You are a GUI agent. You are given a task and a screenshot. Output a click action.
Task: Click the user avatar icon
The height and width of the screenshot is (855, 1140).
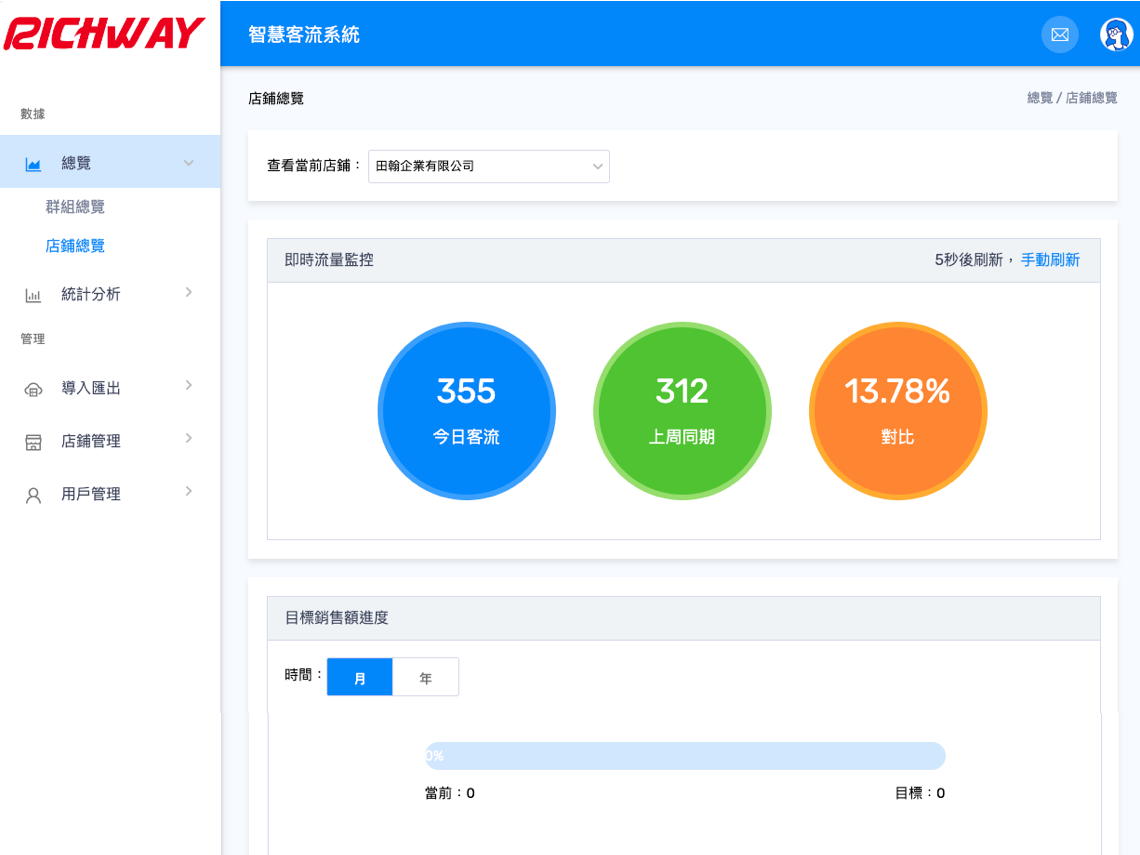point(1116,34)
